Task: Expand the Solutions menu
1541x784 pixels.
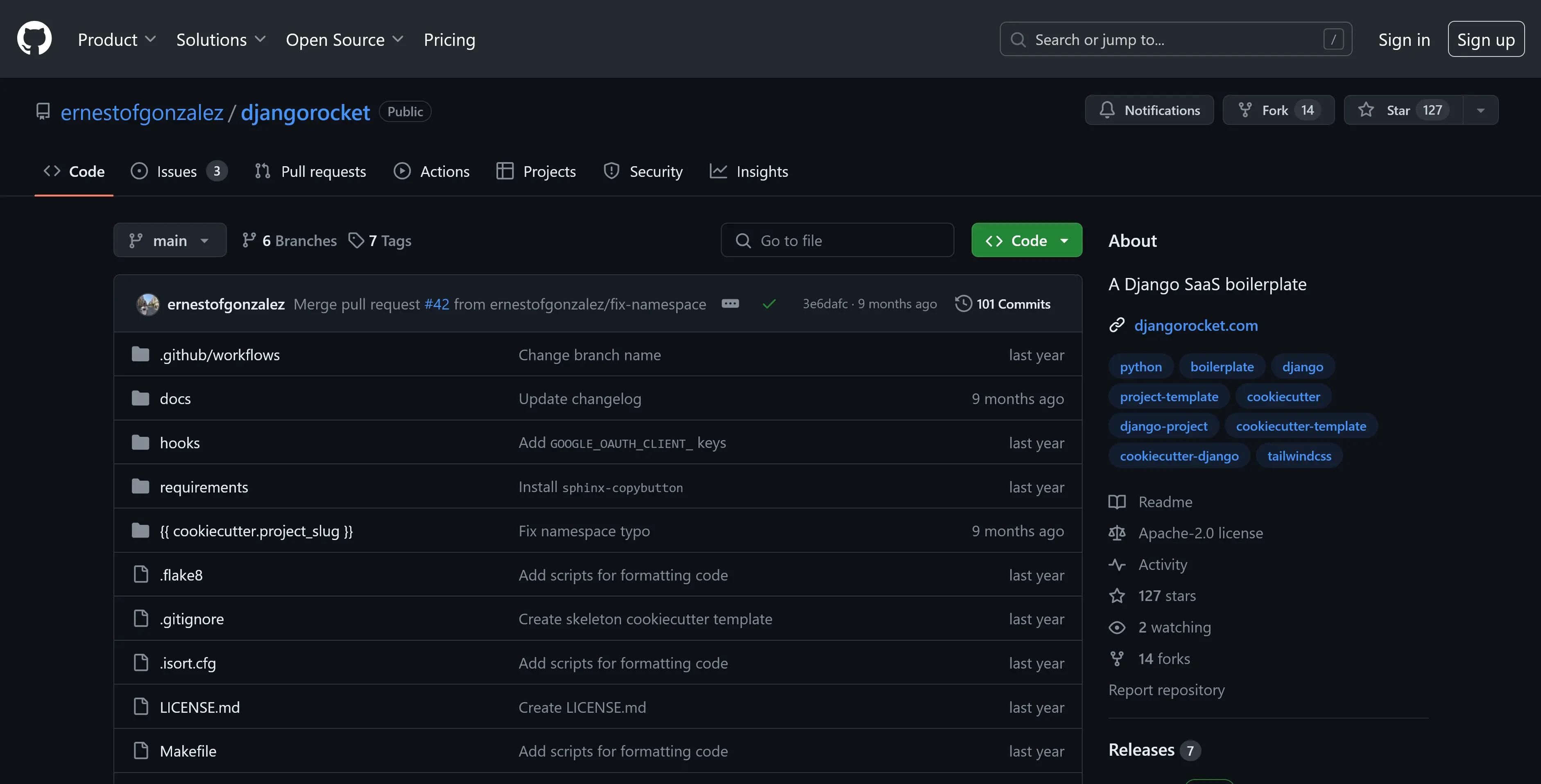Action: (x=221, y=39)
